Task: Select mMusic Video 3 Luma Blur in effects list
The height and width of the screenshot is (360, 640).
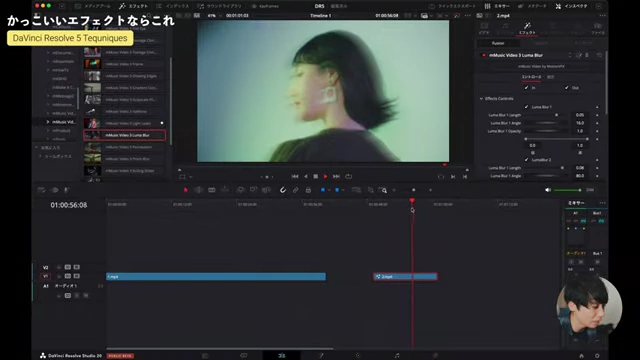Action: pos(124,135)
